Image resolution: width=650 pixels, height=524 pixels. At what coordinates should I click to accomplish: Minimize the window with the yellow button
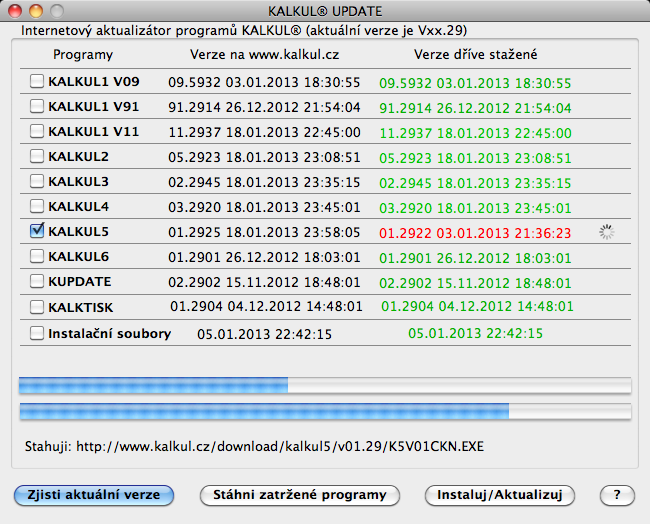36,11
